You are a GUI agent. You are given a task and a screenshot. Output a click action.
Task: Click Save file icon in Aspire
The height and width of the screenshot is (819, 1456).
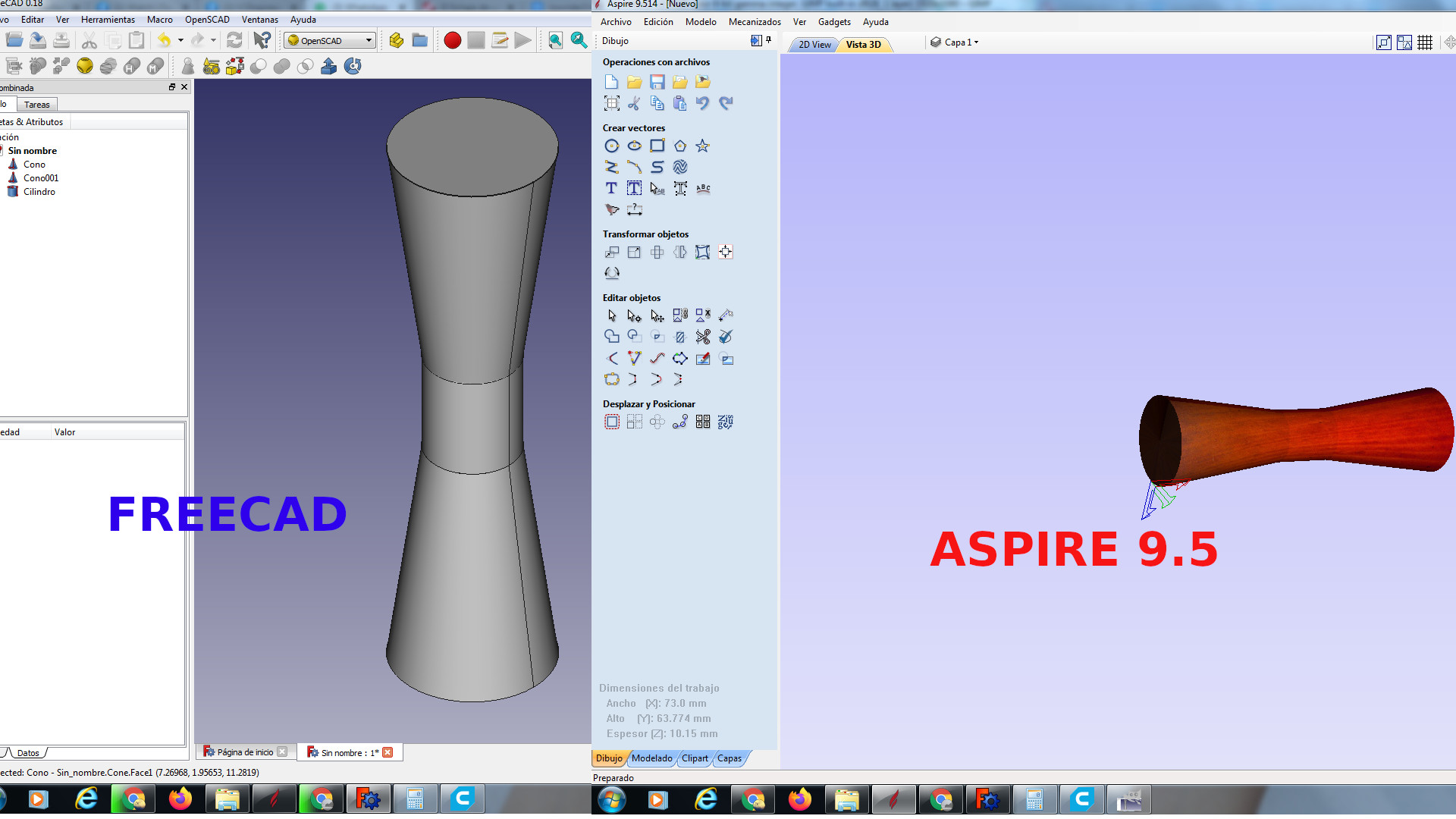657,82
